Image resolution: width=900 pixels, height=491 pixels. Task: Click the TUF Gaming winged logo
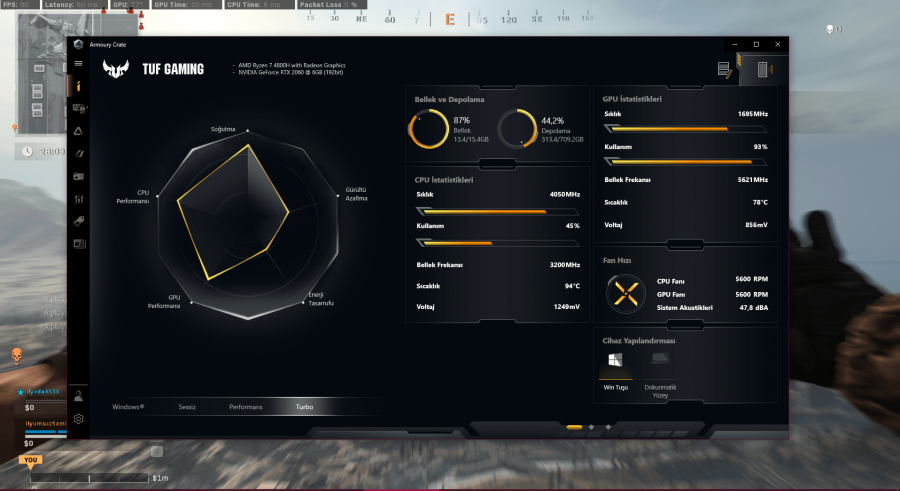(x=116, y=69)
